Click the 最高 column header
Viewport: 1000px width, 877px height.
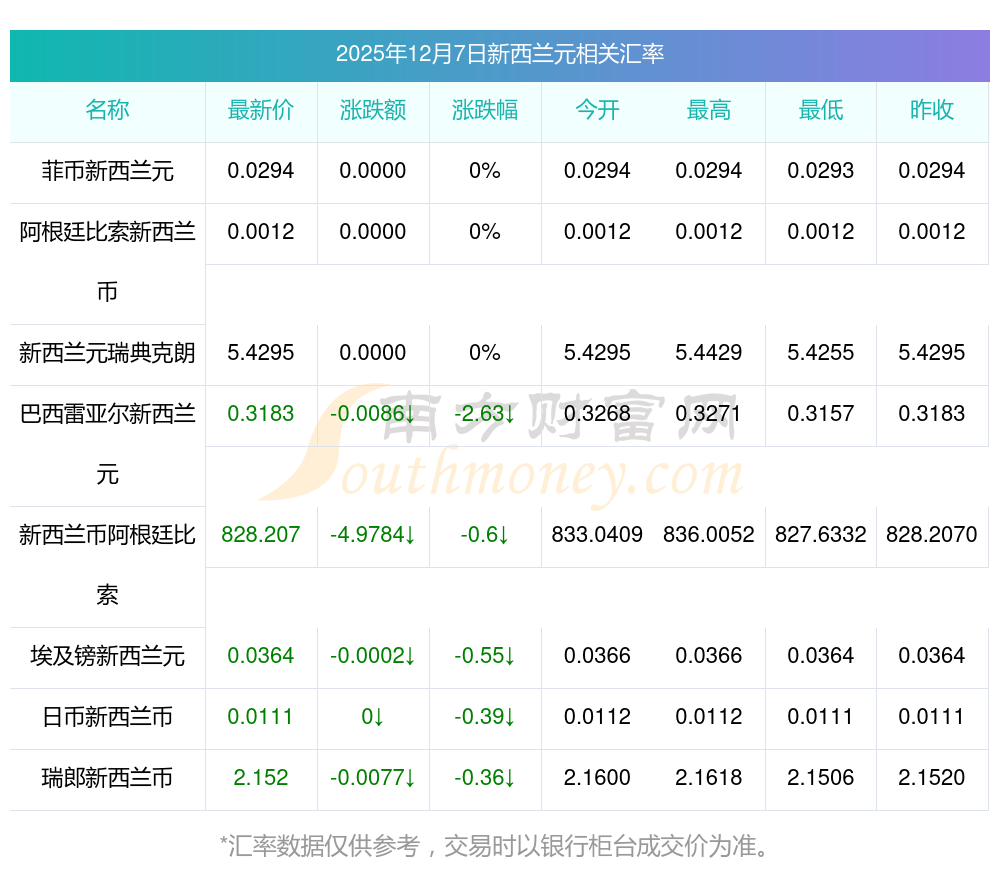tap(709, 110)
